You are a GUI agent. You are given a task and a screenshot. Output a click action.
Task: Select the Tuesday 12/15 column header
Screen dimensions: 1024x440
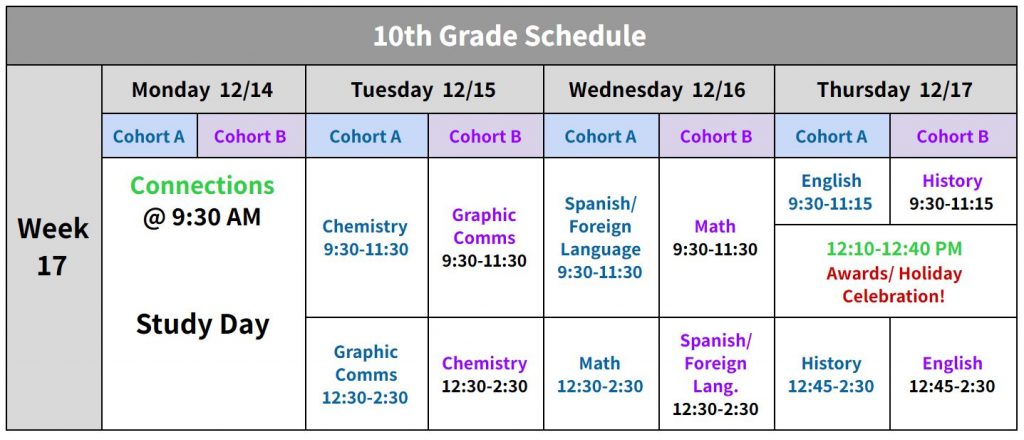point(424,90)
